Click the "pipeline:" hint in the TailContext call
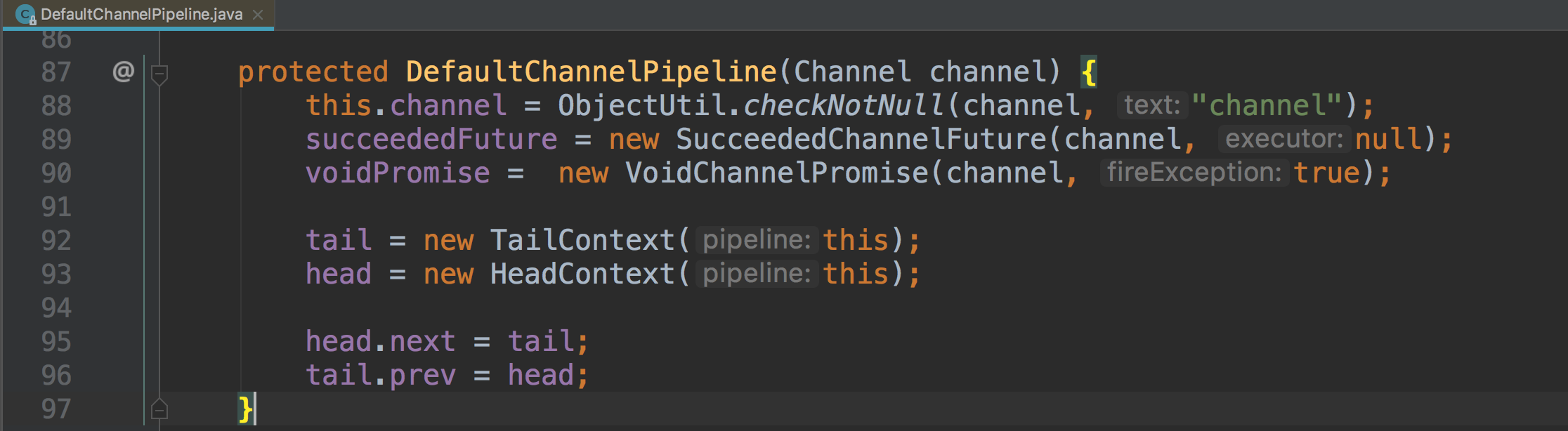 click(x=757, y=240)
